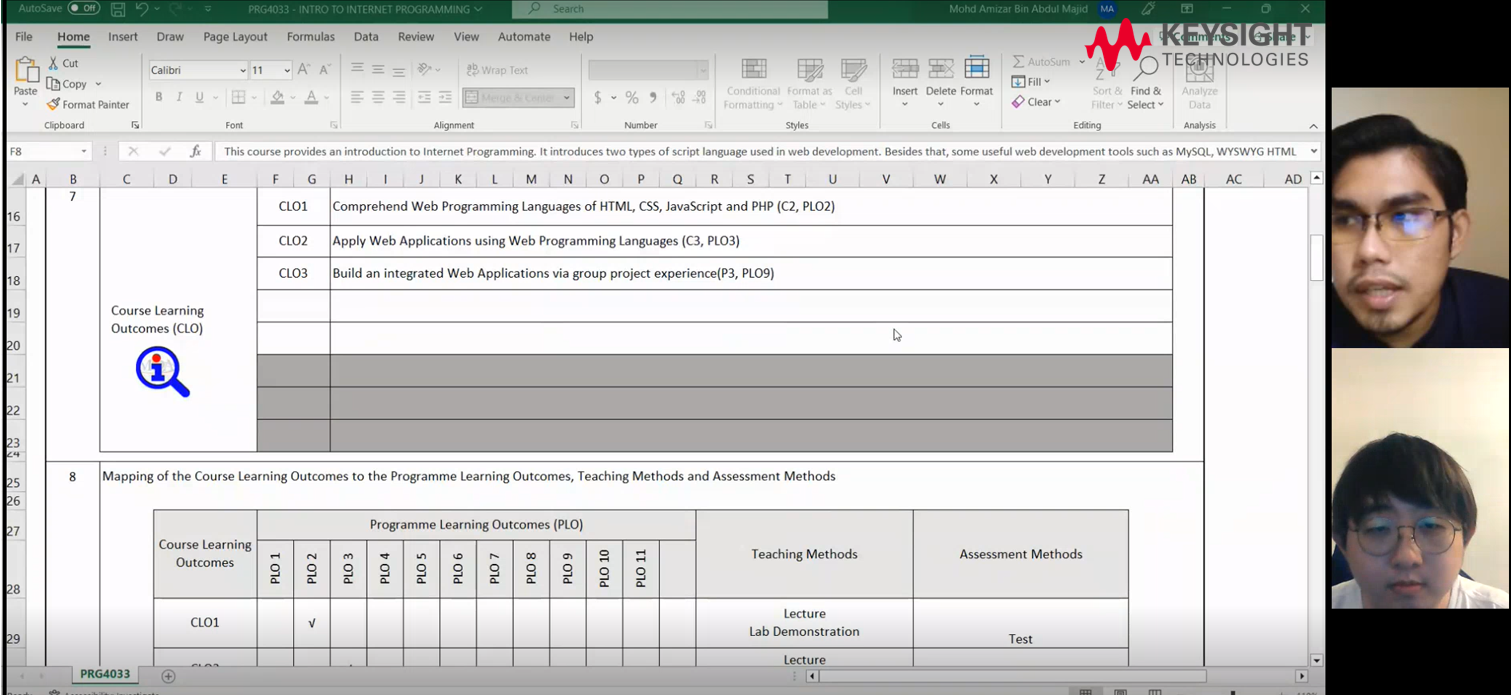Image resolution: width=1511 pixels, height=695 pixels.
Task: Switch to the Draw ribbon tab
Action: click(x=170, y=37)
